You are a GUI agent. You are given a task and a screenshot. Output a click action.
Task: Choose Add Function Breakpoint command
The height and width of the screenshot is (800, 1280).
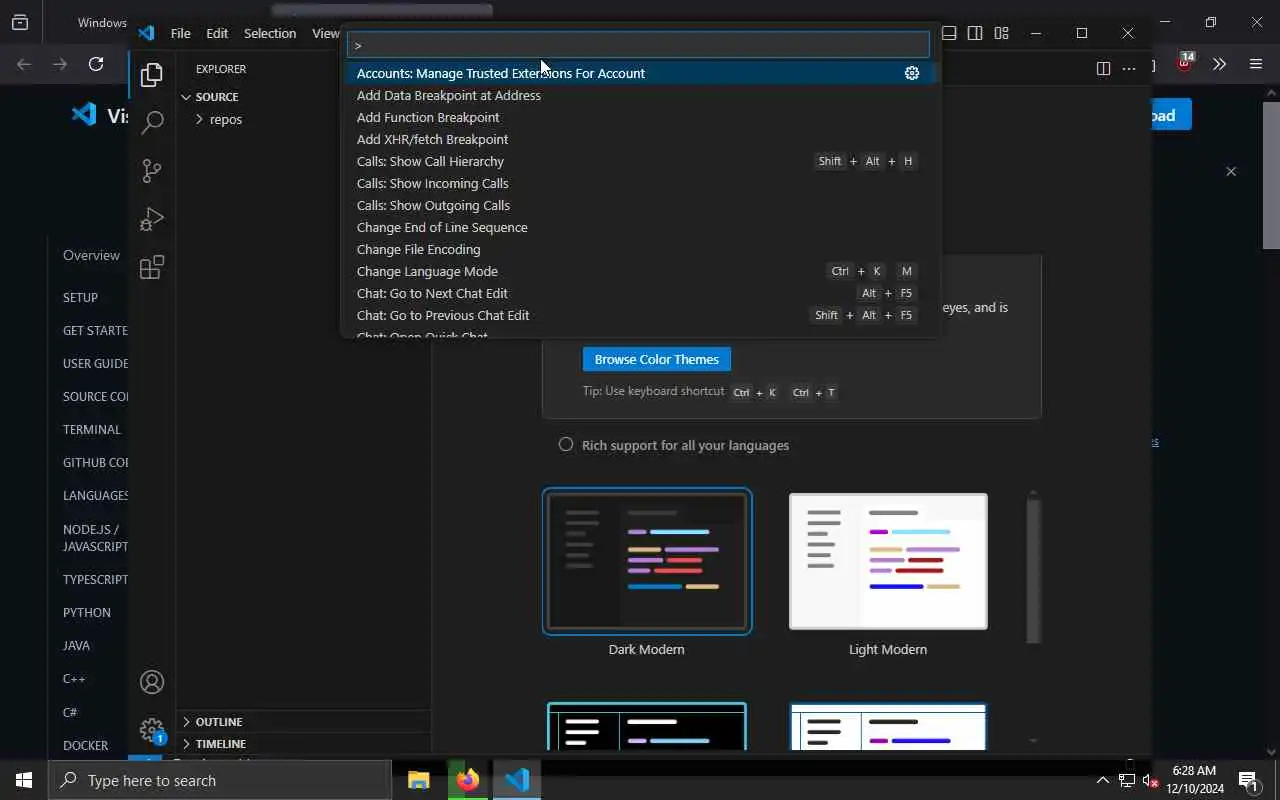click(639, 117)
